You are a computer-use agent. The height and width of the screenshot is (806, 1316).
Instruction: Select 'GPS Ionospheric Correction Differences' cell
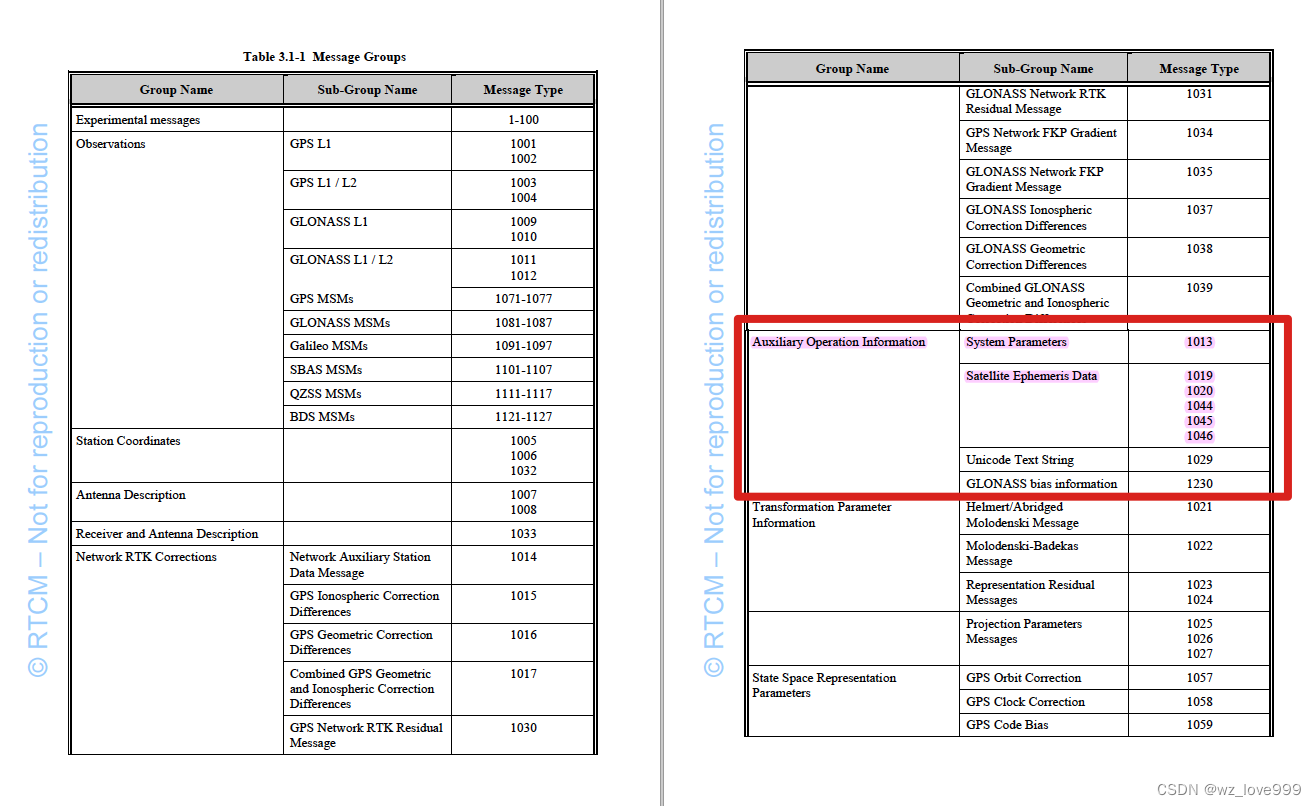(x=365, y=604)
